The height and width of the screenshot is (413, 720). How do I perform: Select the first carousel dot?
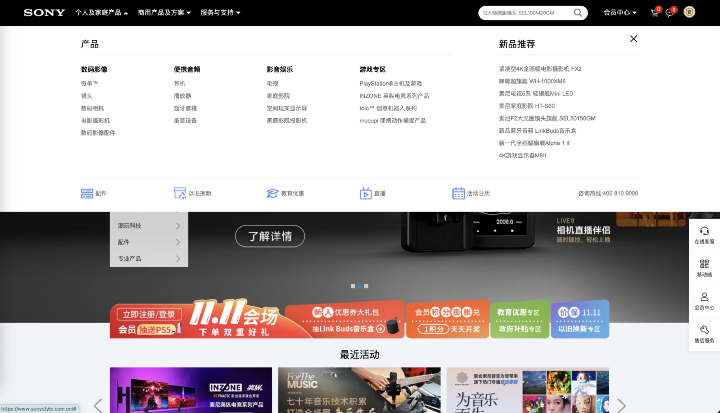(x=353, y=286)
